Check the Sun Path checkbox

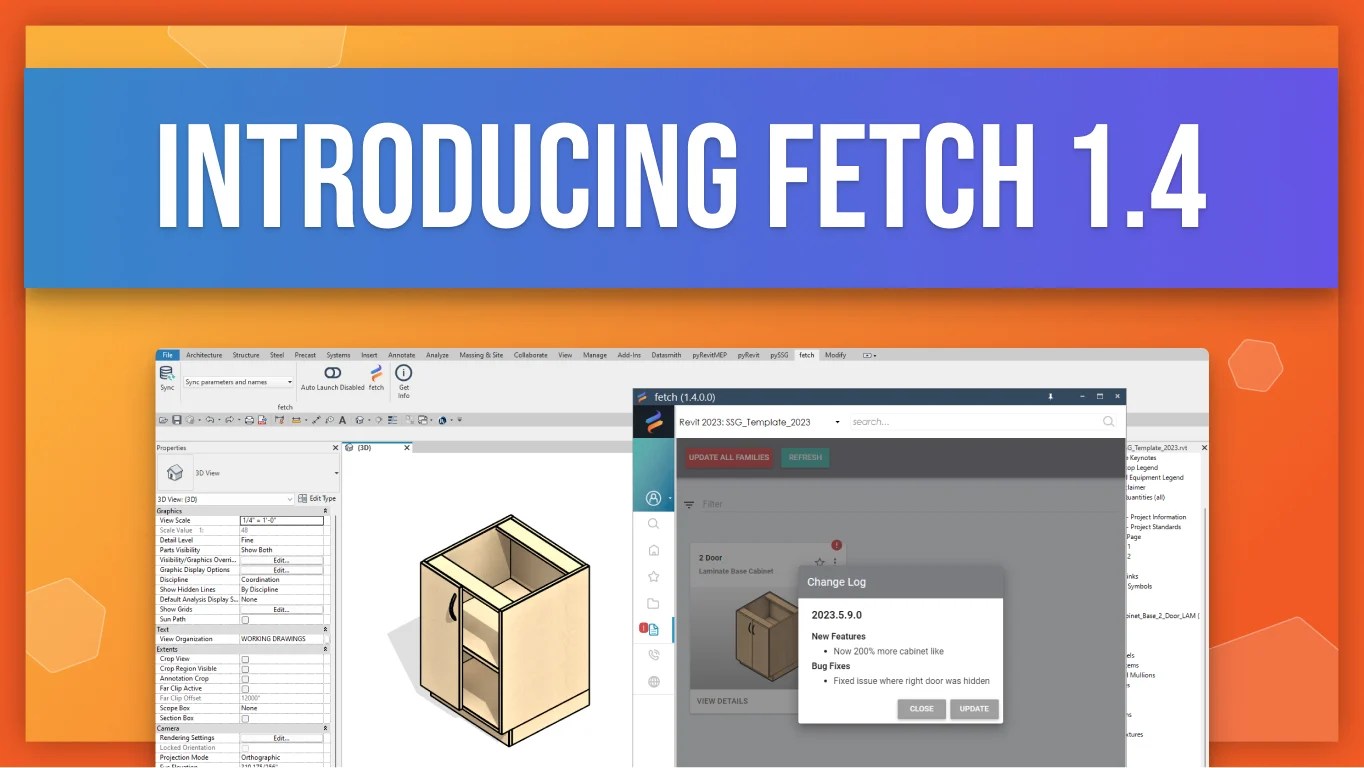[245, 619]
